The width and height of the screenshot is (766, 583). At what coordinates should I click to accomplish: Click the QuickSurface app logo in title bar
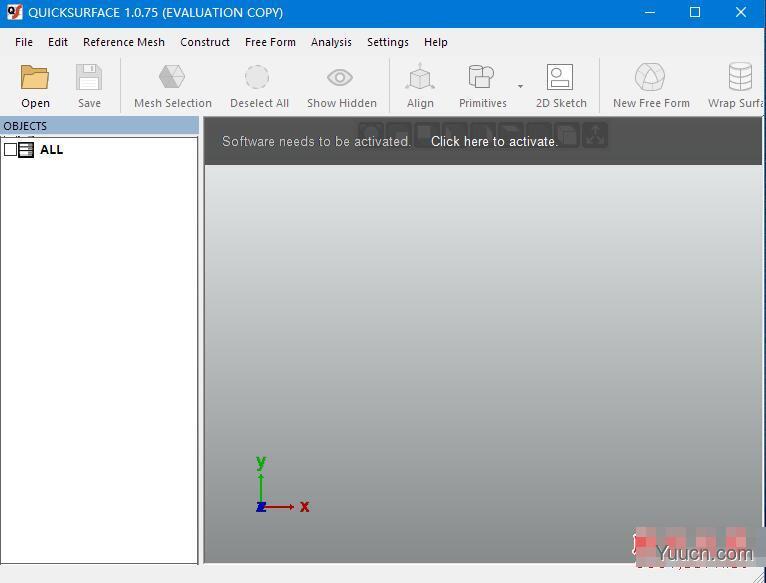[x=15, y=12]
